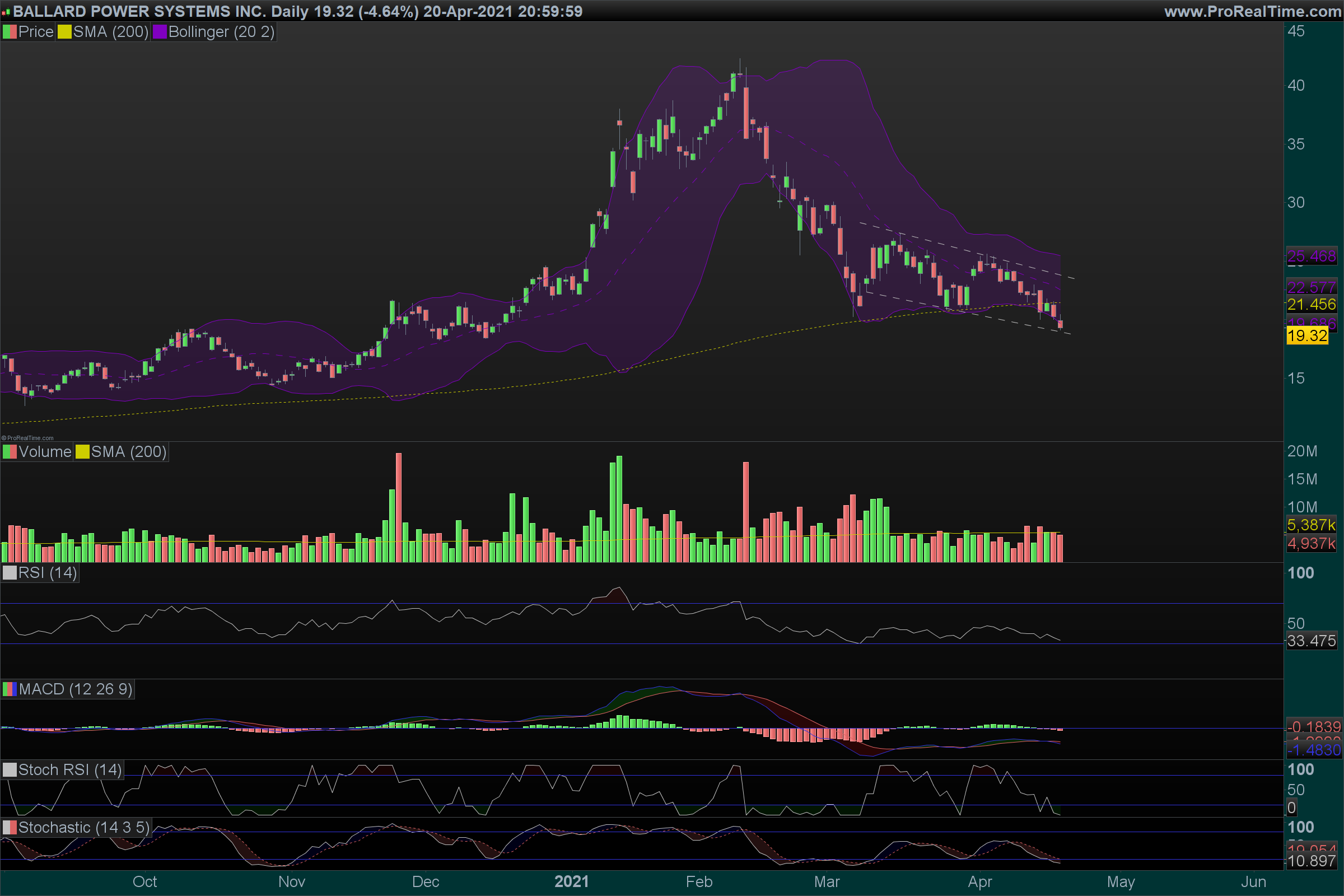Click the RSI (14) label text

pos(48,573)
